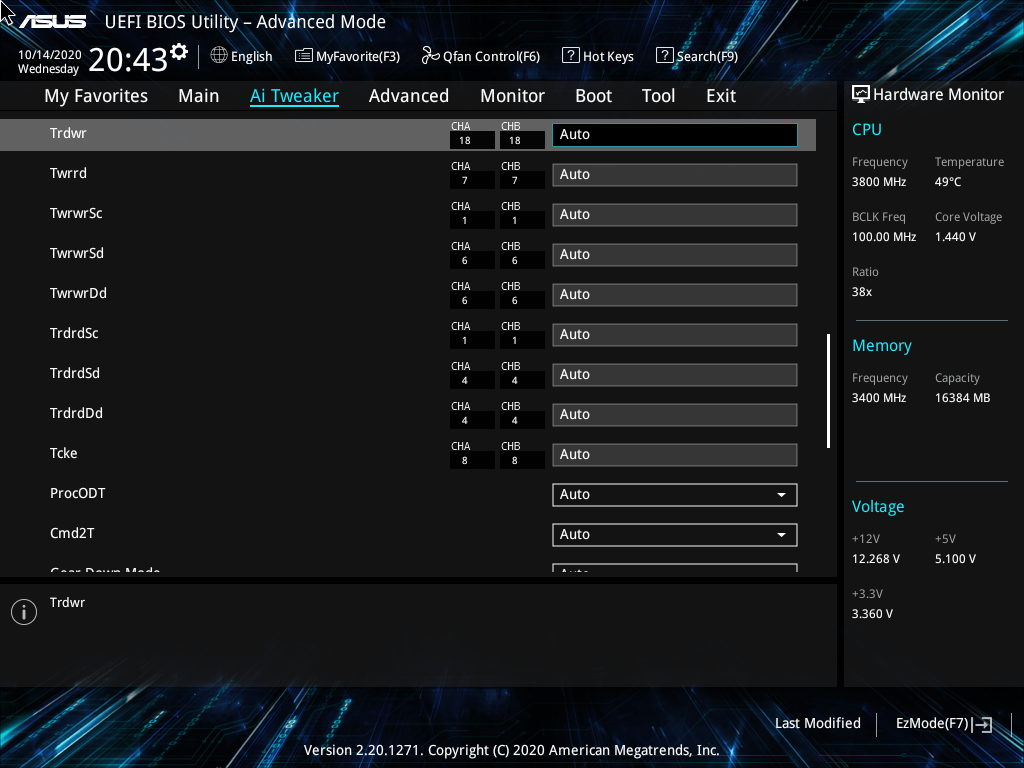
Task: Open MyFavorite(F3) list icon
Action: [x=304, y=56]
